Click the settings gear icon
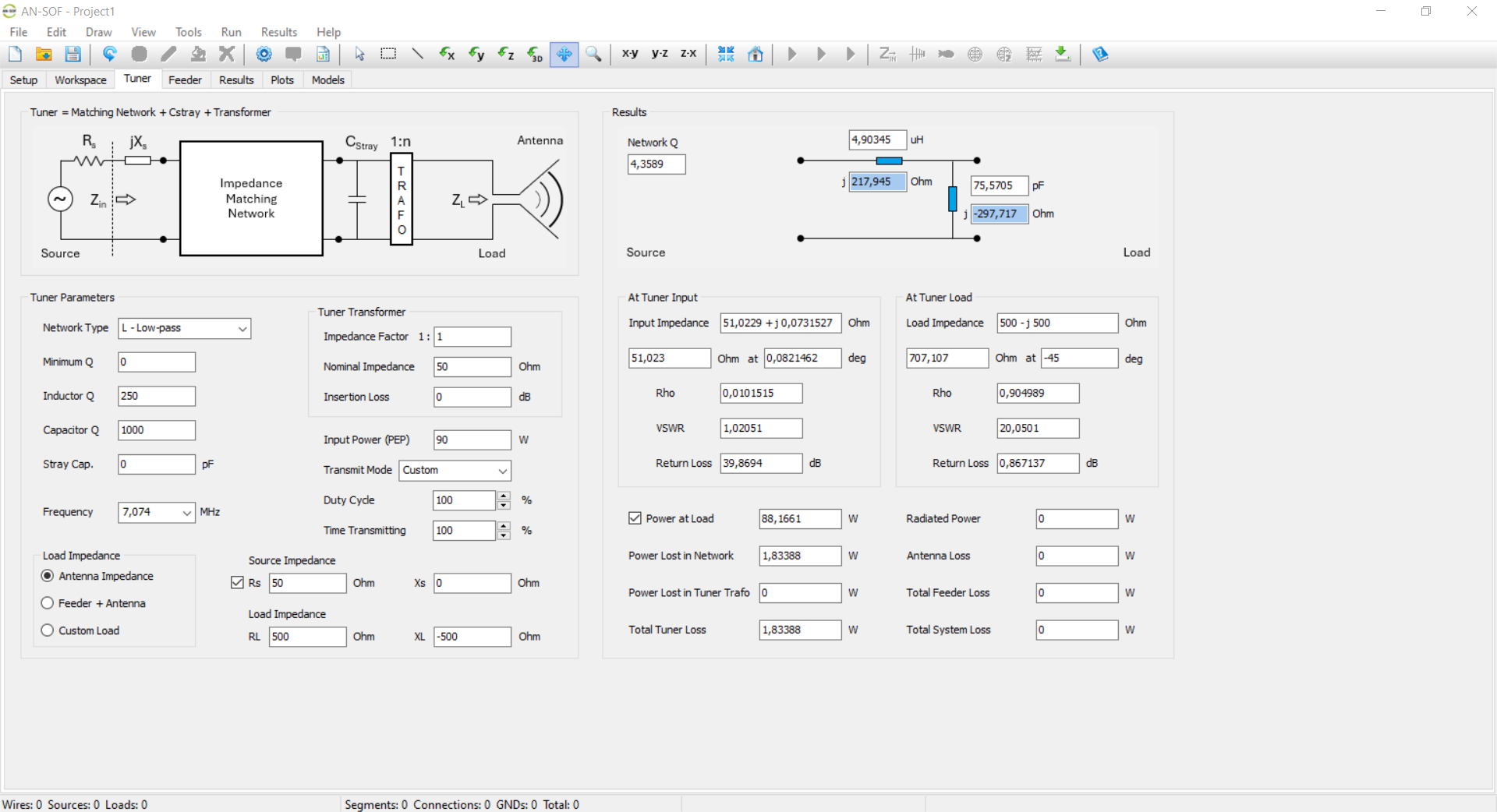1497x812 pixels. pos(264,54)
